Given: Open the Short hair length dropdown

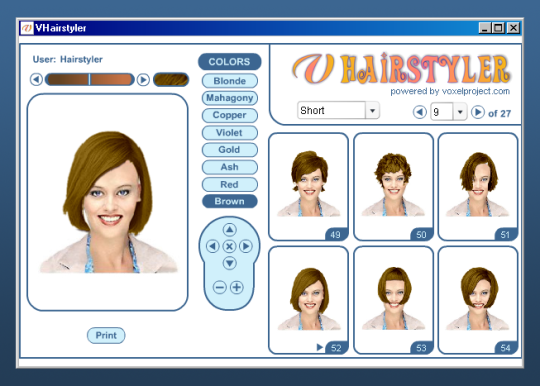Looking at the screenshot, I should click(x=372, y=111).
